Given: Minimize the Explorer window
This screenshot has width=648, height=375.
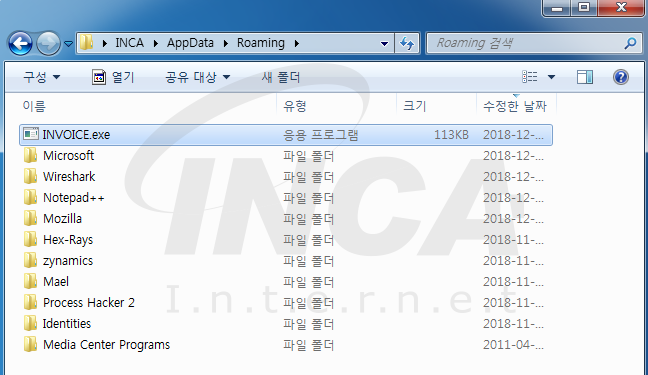Looking at the screenshot, I should (557, 7).
